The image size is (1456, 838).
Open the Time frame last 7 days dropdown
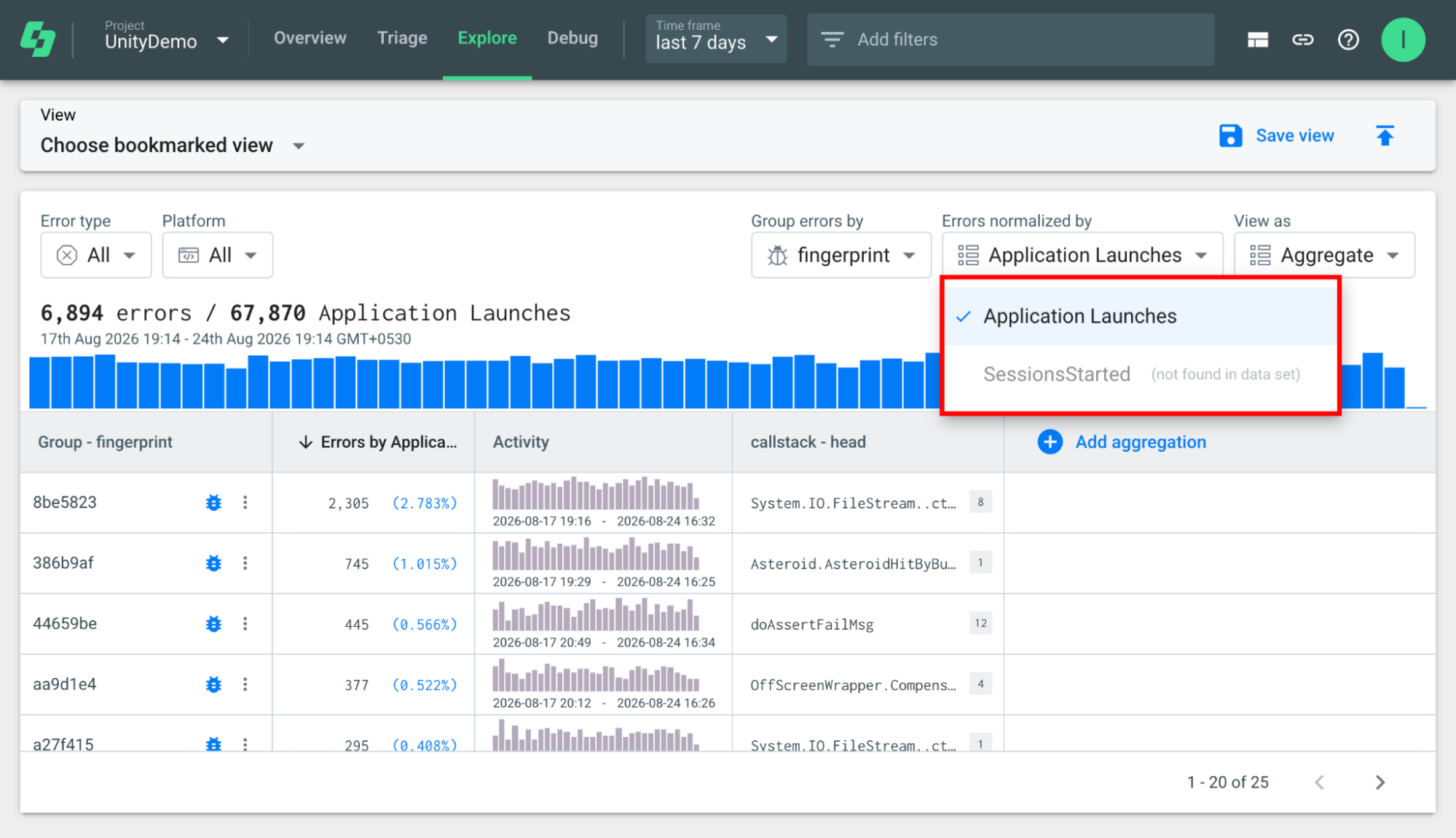[716, 38]
